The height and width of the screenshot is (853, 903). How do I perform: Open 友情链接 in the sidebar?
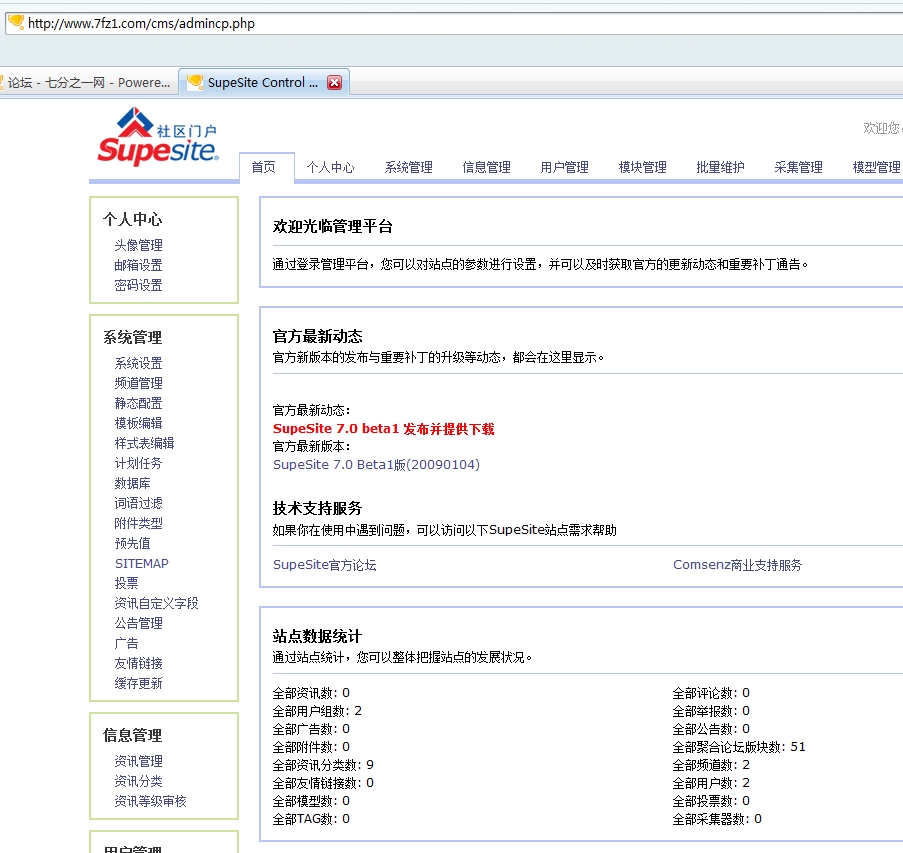coord(138,663)
